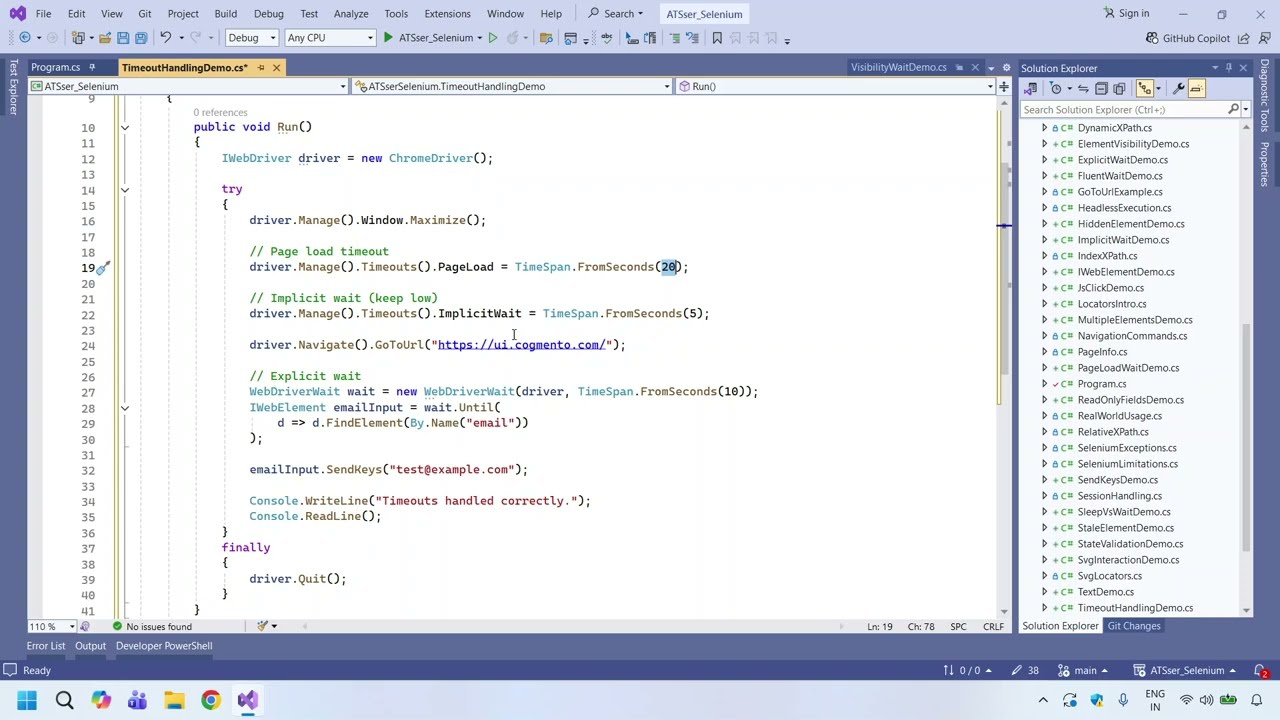Open the Developer PowerShell tab
Viewport: 1280px width, 720px height.
click(164, 646)
